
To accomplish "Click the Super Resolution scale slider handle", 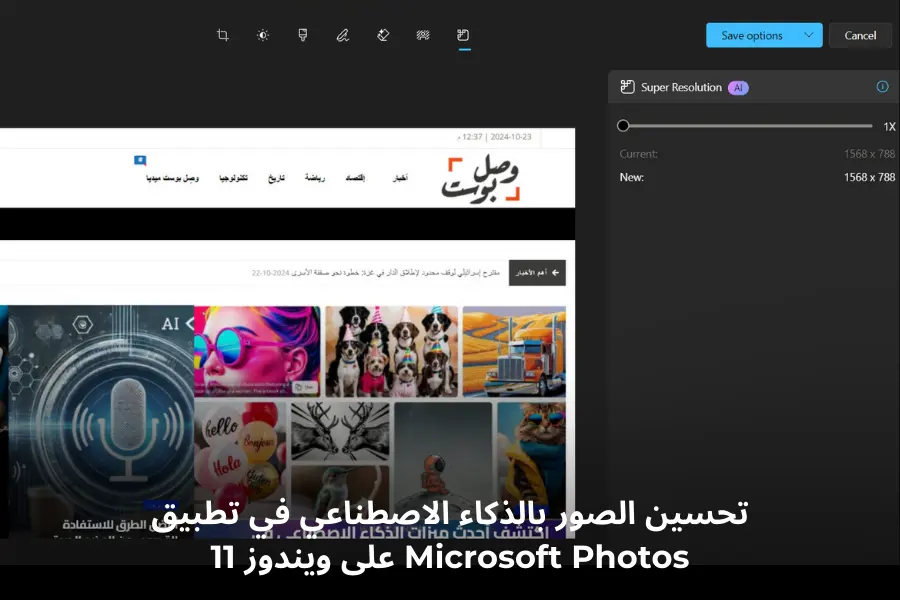I will [x=623, y=126].
